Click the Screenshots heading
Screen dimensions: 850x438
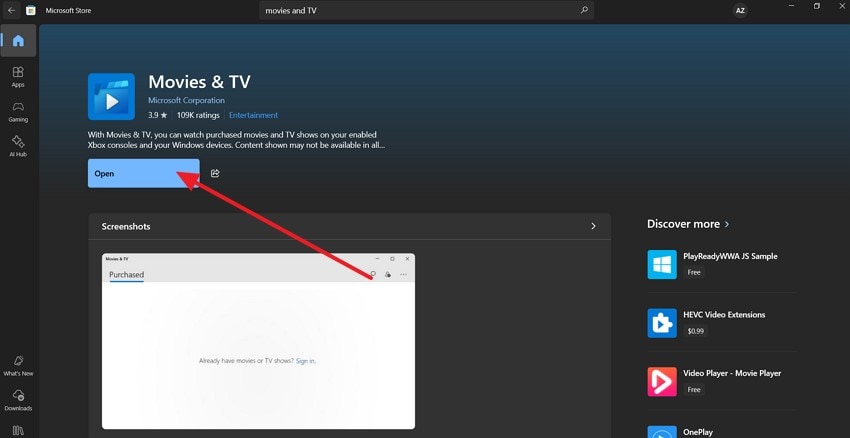tap(126, 227)
